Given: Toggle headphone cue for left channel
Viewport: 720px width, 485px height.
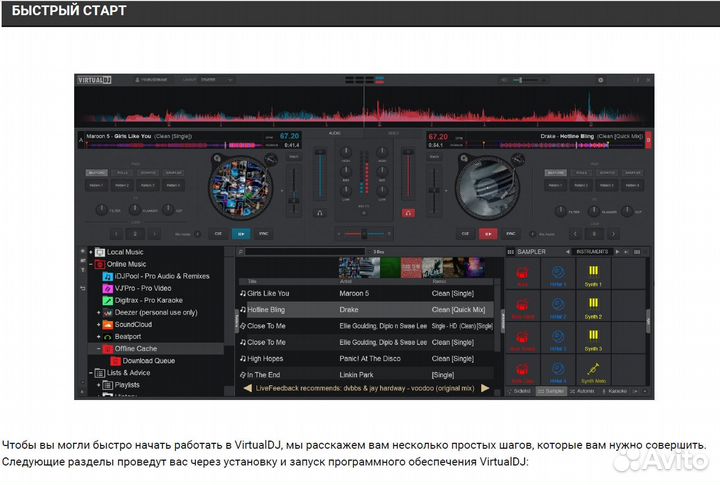Looking at the screenshot, I should (x=320, y=213).
